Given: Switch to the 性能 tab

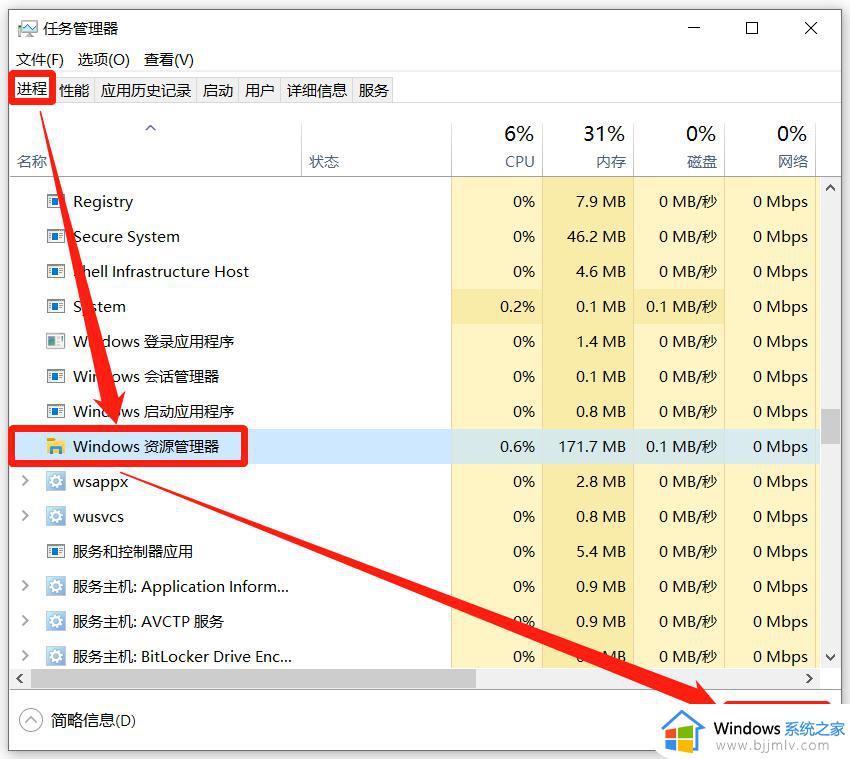Looking at the screenshot, I should [74, 91].
